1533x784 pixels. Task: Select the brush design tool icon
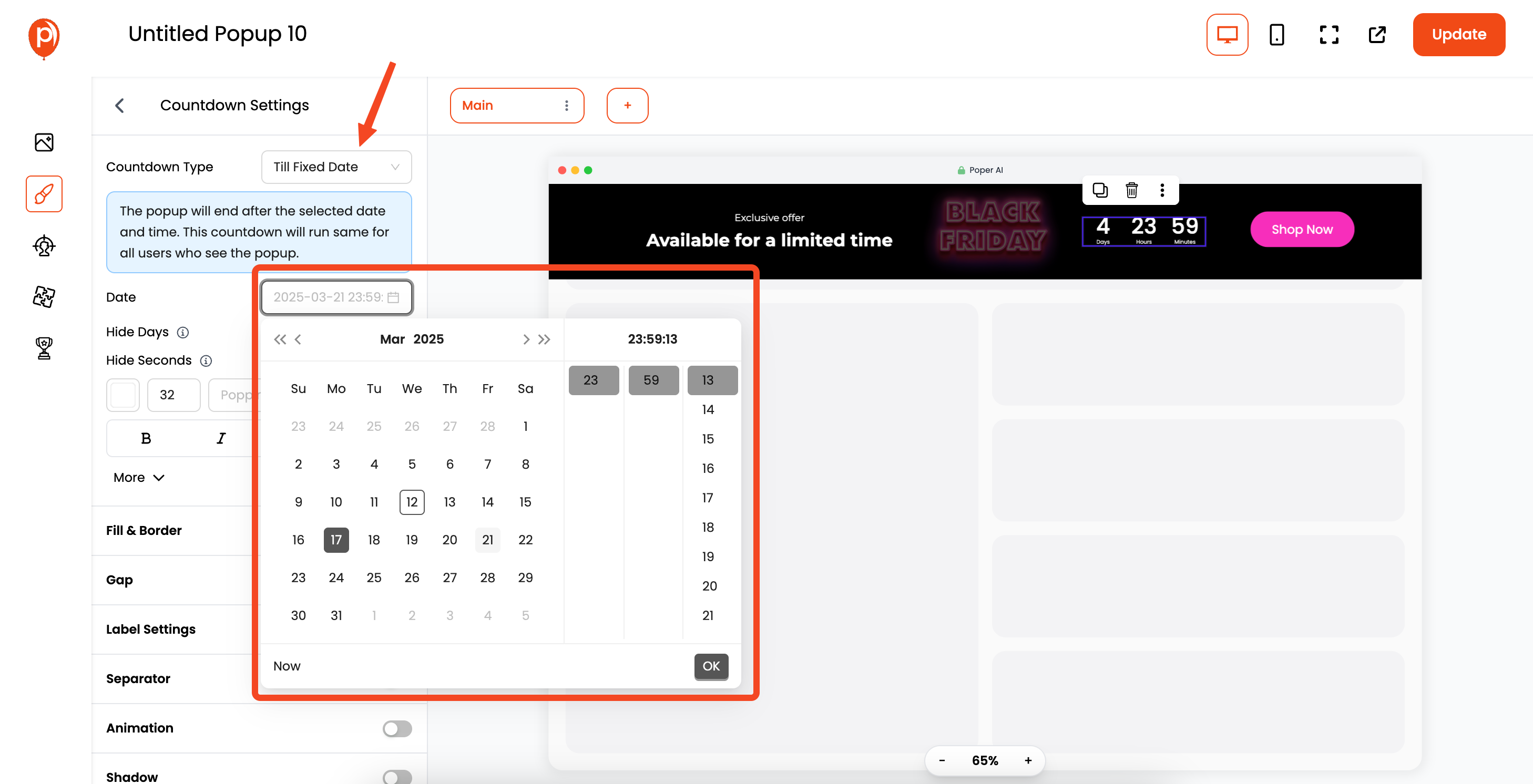click(44, 194)
